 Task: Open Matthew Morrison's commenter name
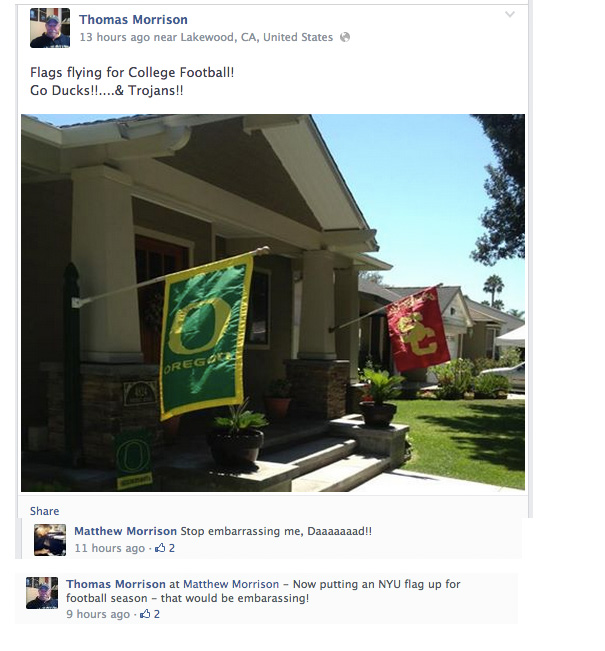pos(125,531)
